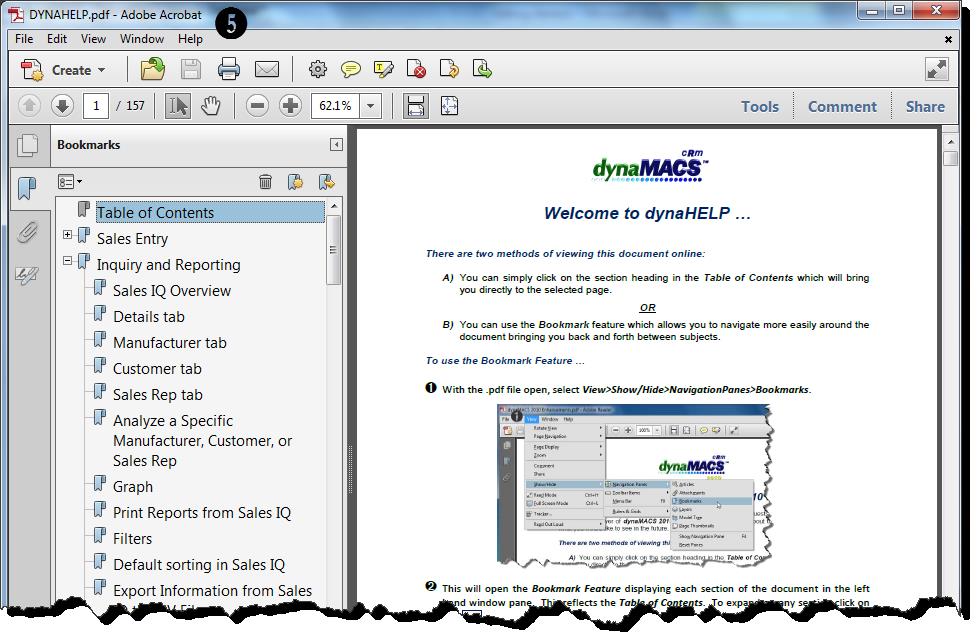
Task: Click the scrolling page display icon
Action: (x=416, y=106)
